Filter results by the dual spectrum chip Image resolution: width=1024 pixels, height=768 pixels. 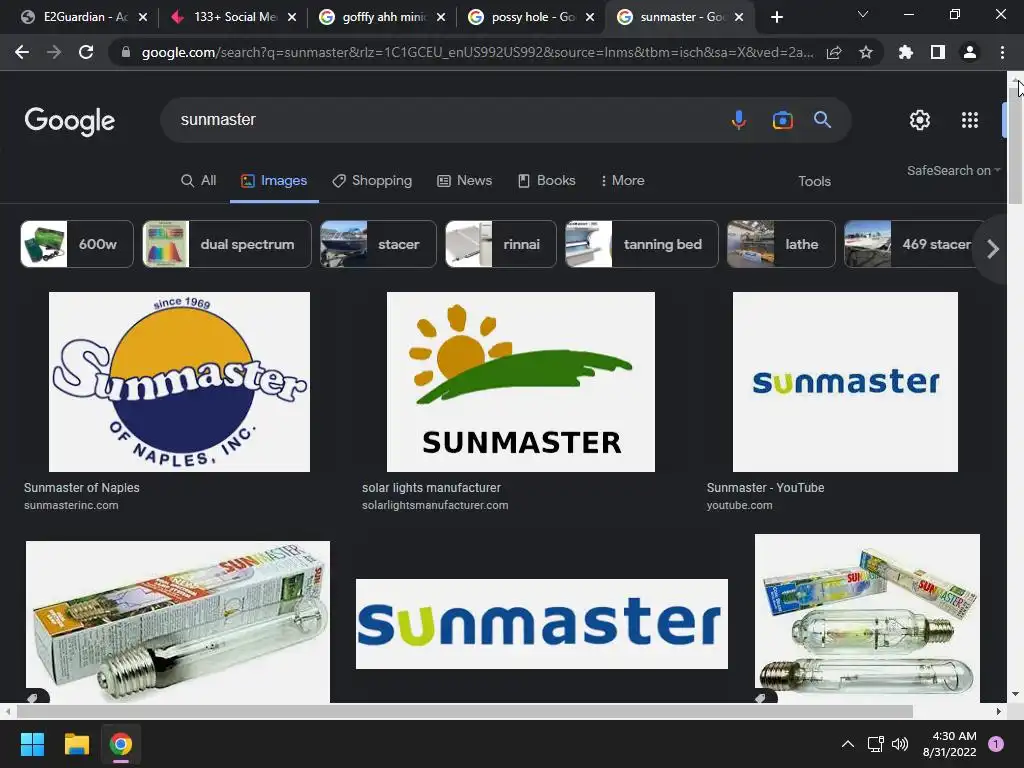[x=227, y=244]
